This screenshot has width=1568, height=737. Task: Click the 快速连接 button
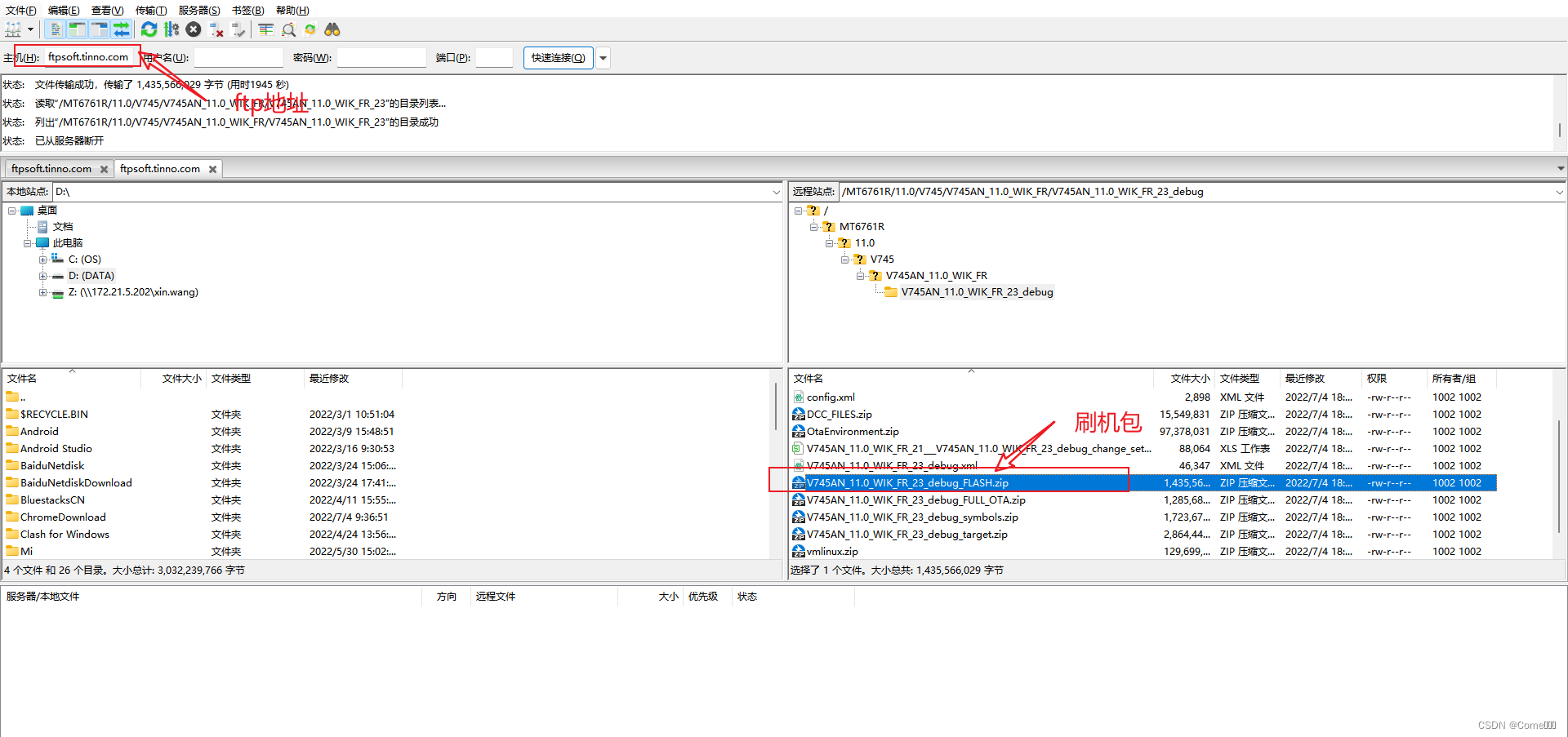[558, 57]
